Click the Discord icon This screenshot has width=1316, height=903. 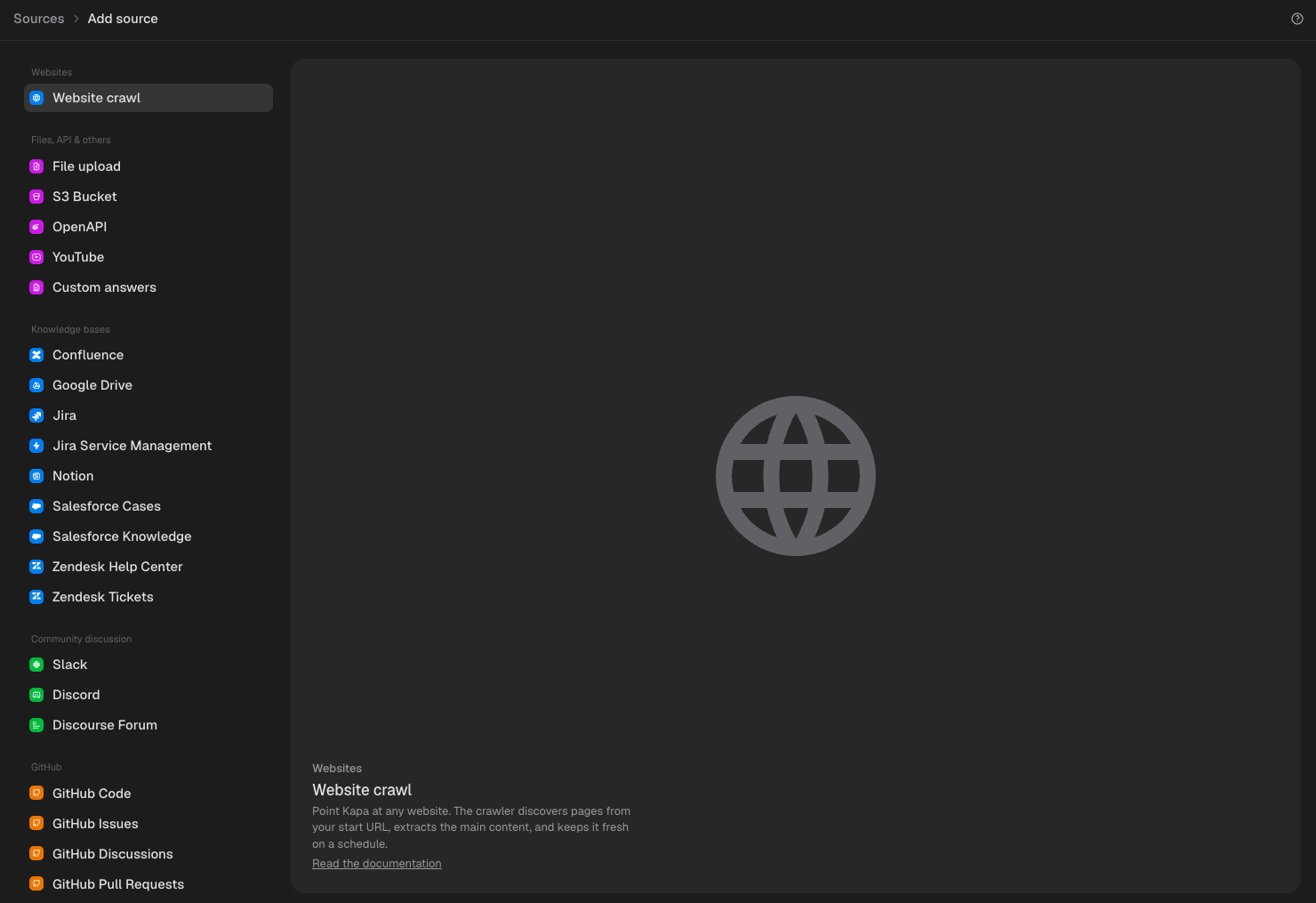[36, 695]
